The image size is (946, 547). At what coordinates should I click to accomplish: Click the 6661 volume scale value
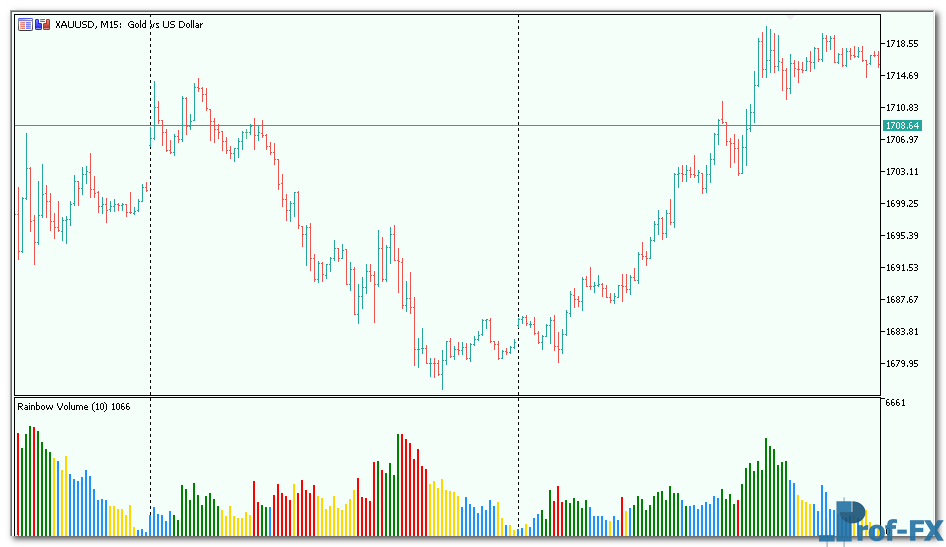895,403
